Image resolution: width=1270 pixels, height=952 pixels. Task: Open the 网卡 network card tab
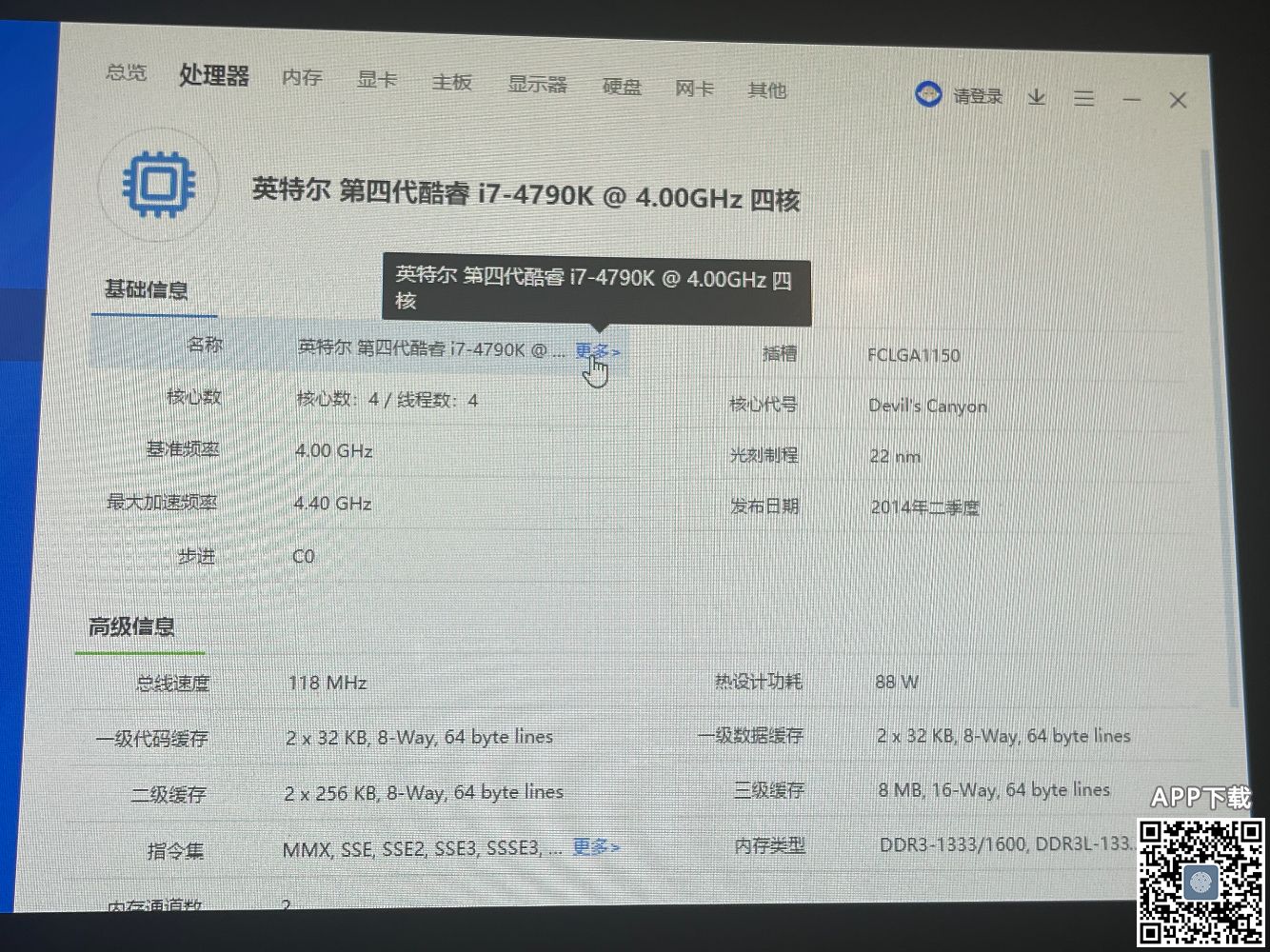(694, 89)
